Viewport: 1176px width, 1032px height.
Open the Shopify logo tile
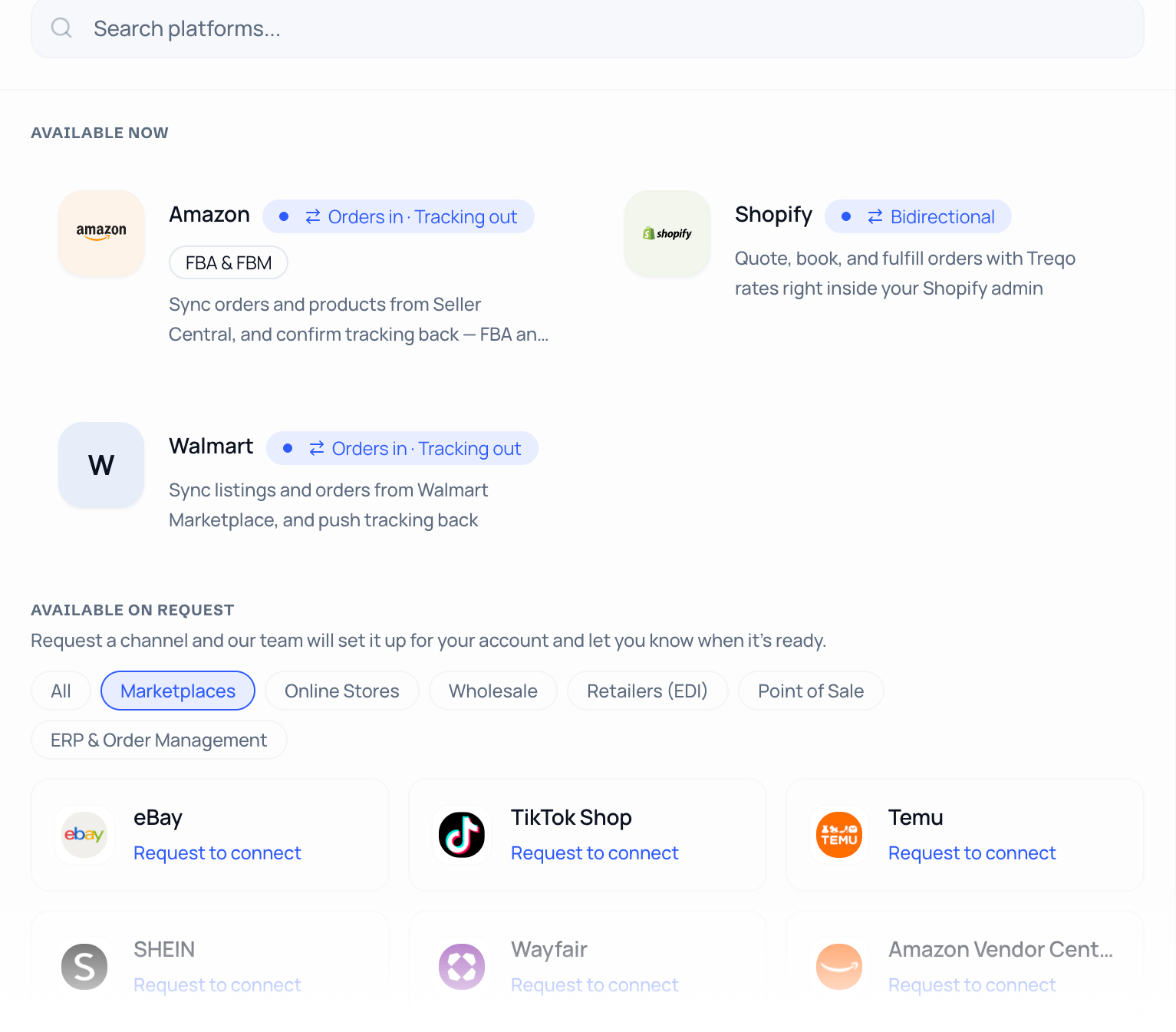point(667,233)
